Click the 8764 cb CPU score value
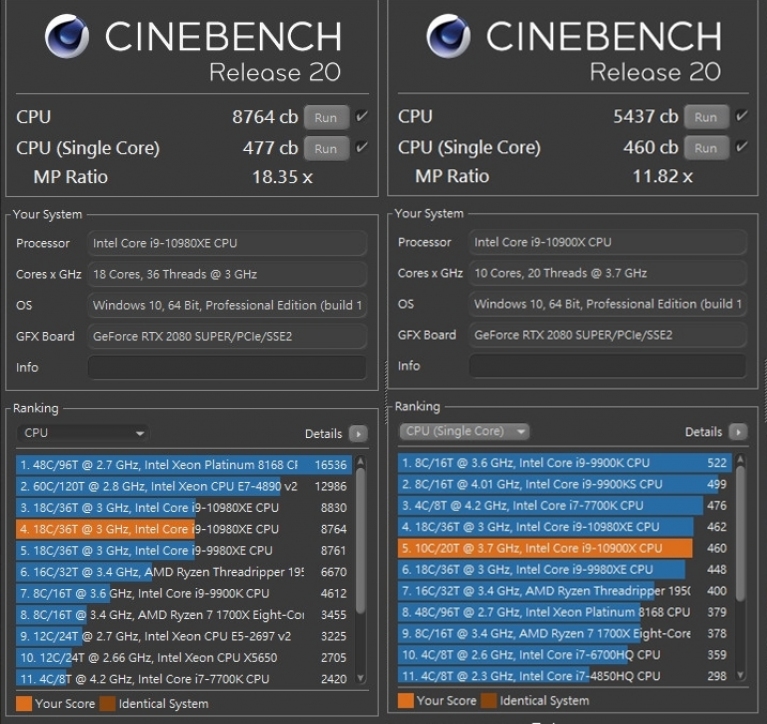767x724 pixels. point(265,117)
